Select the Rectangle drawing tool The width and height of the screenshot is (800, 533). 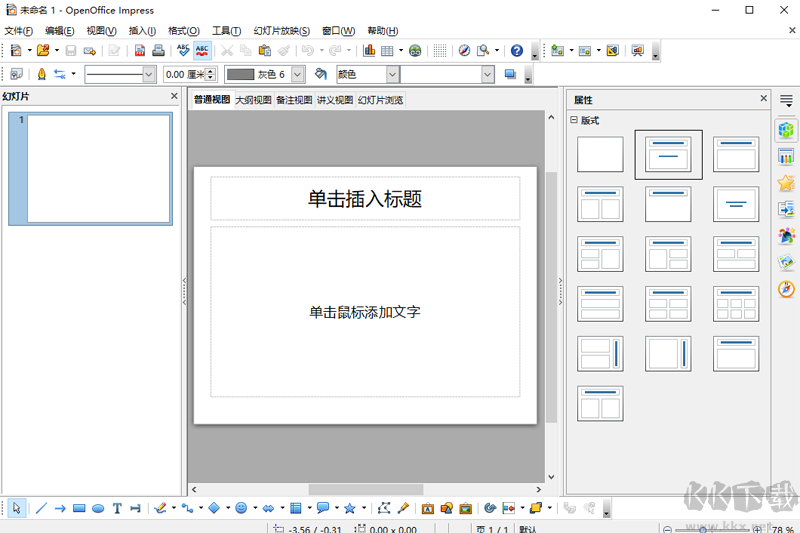(79, 508)
